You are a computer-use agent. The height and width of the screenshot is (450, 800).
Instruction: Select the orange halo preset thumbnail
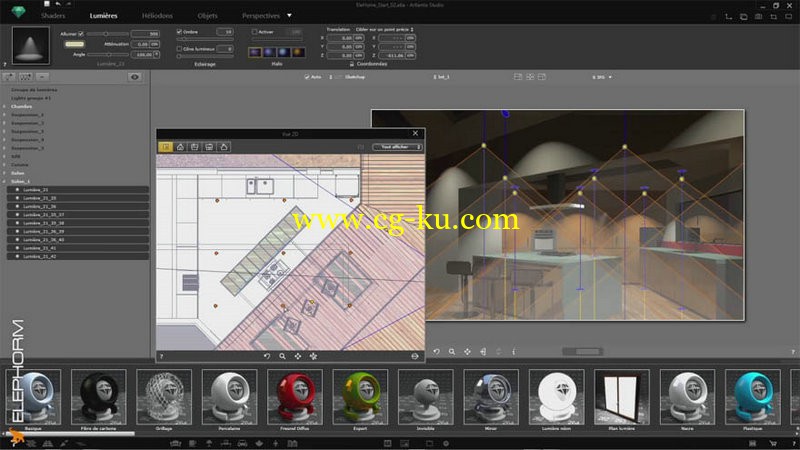[298, 52]
